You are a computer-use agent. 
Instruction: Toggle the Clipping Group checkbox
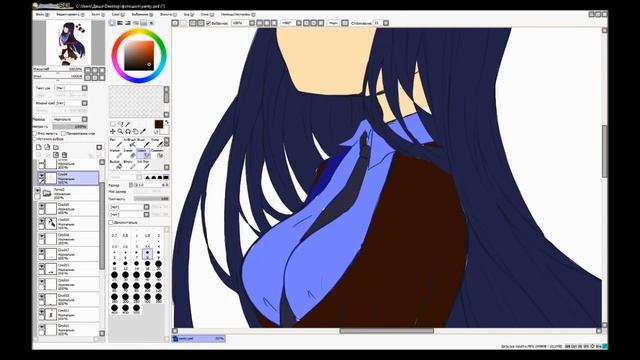[63, 133]
